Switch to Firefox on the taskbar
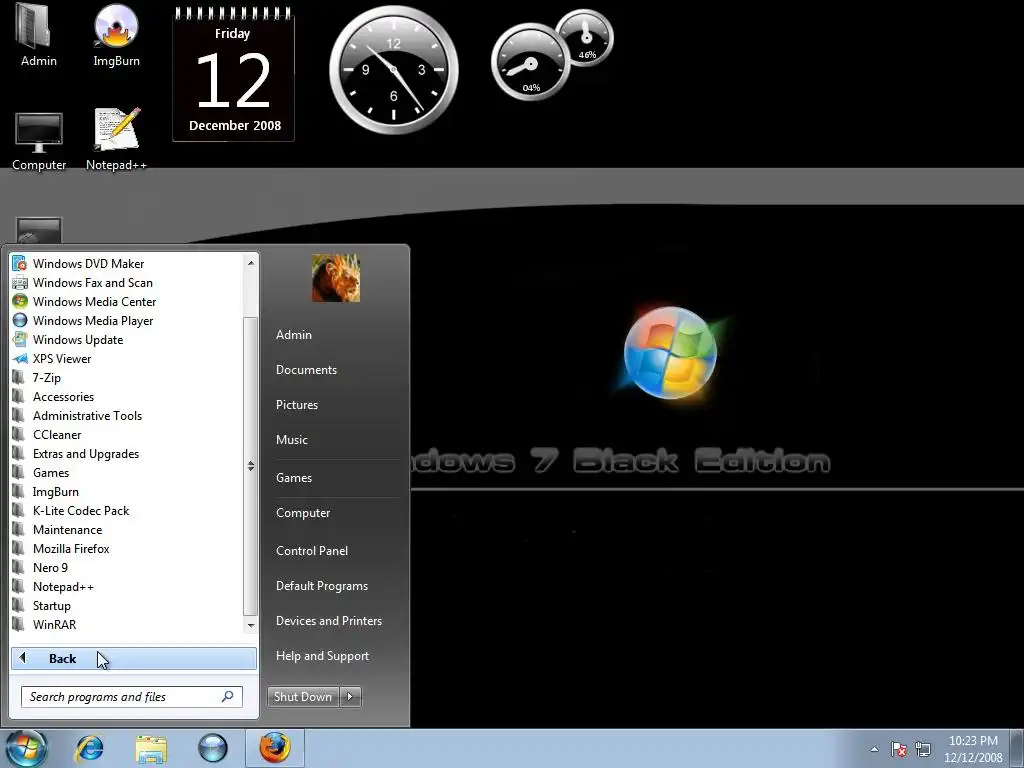The height and width of the screenshot is (768, 1024). [275, 748]
